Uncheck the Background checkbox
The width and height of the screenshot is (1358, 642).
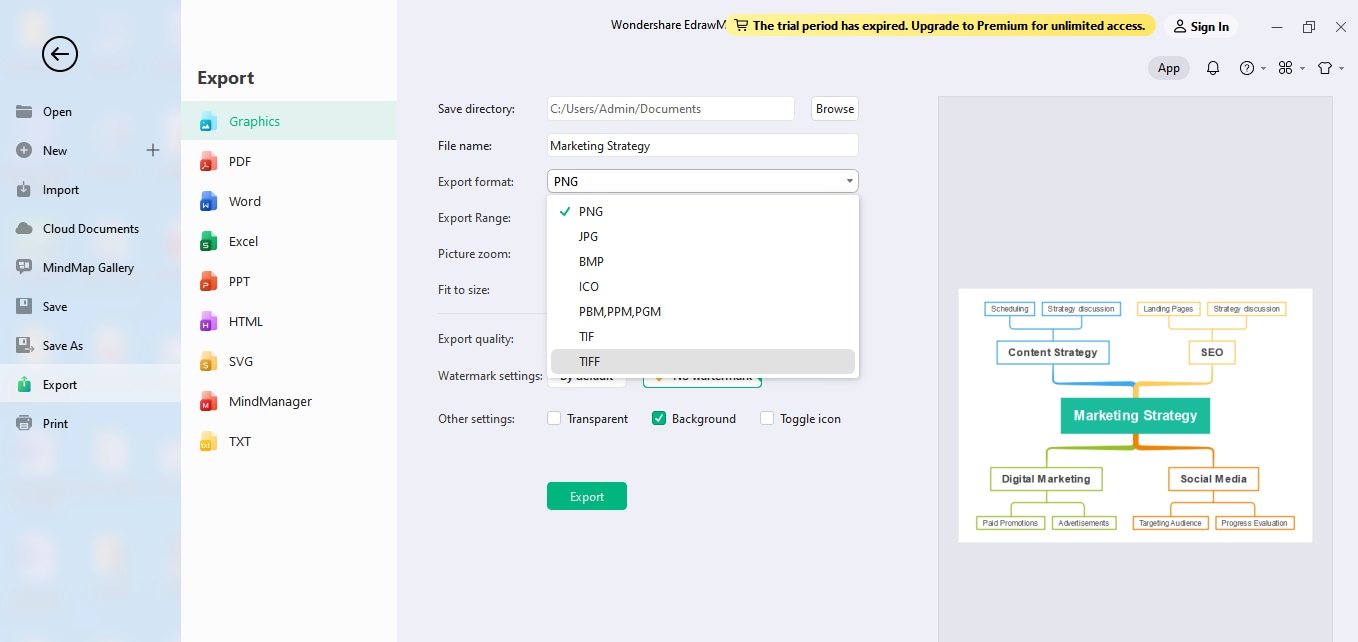click(x=659, y=419)
